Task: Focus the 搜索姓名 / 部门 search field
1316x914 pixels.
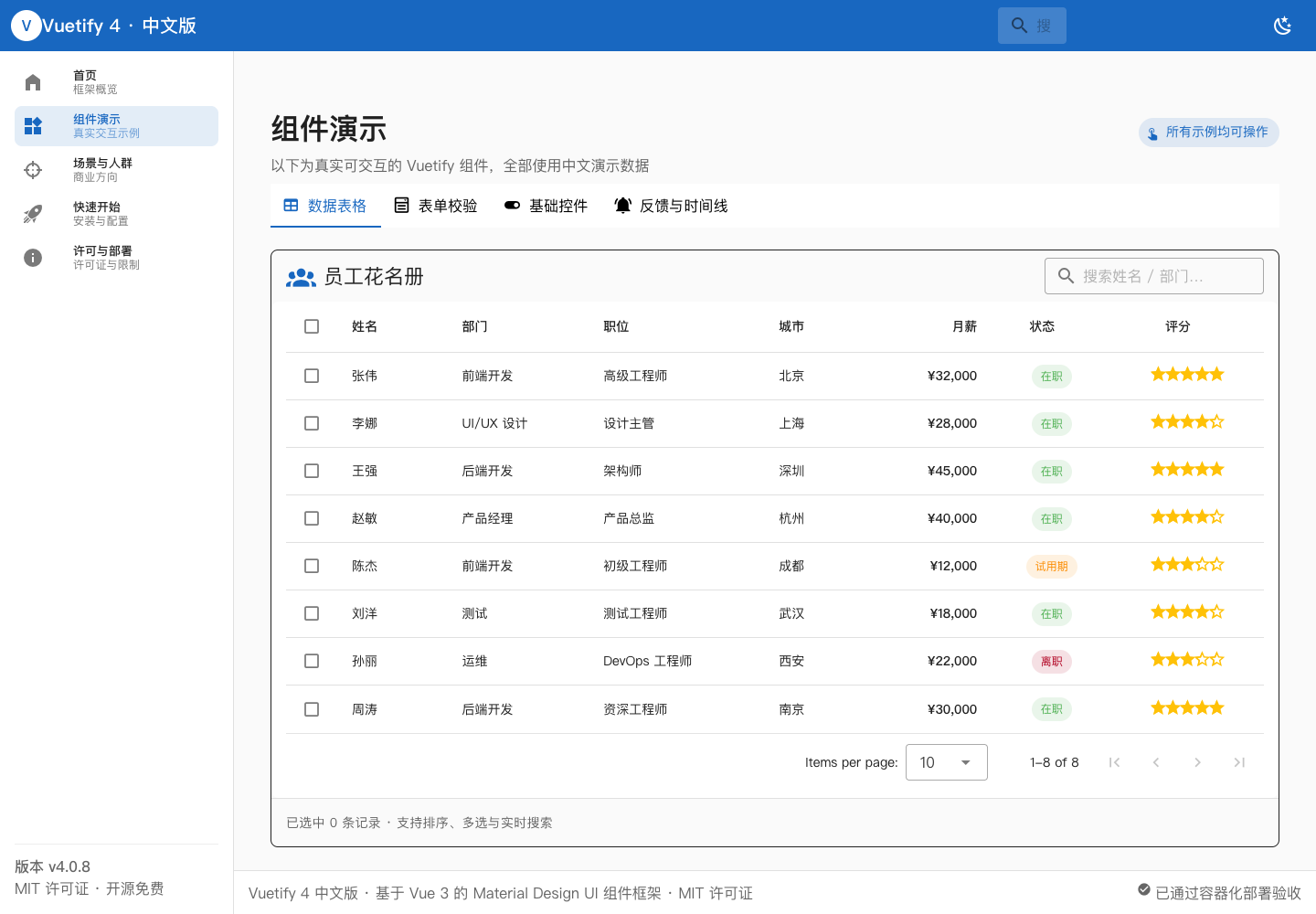Action: pos(1154,276)
